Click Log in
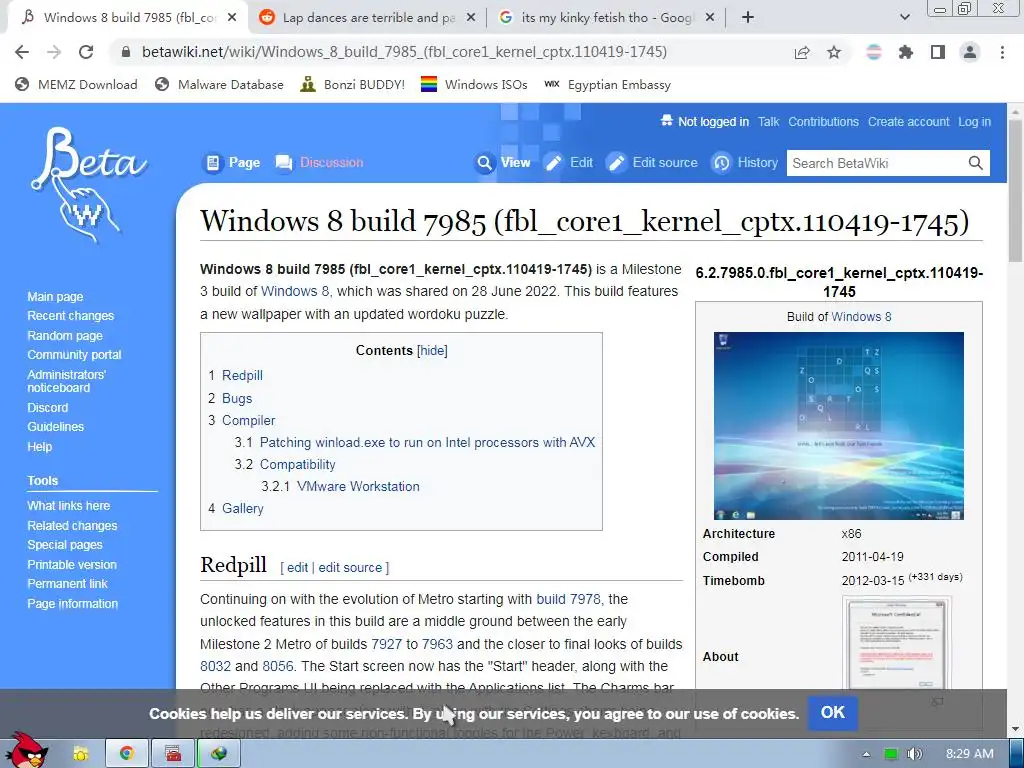This screenshot has width=1024, height=768. click(974, 121)
